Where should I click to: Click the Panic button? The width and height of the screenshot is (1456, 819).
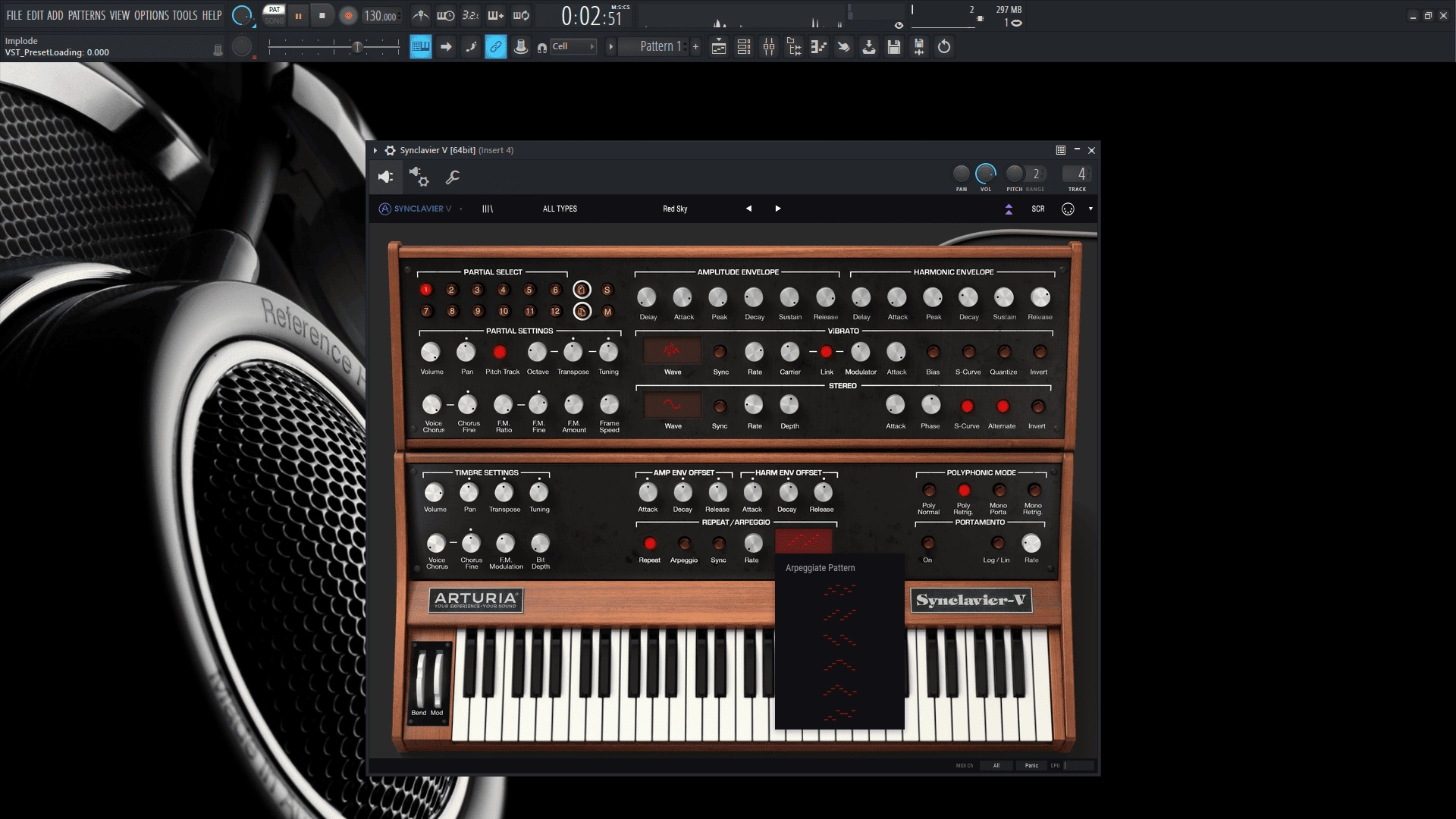point(1031,765)
